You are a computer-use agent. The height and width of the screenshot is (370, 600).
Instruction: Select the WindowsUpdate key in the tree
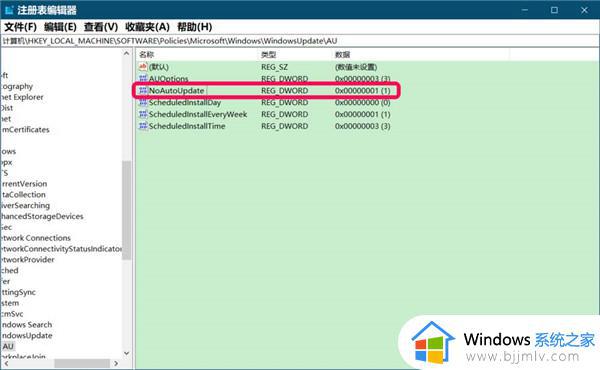[x=26, y=336]
